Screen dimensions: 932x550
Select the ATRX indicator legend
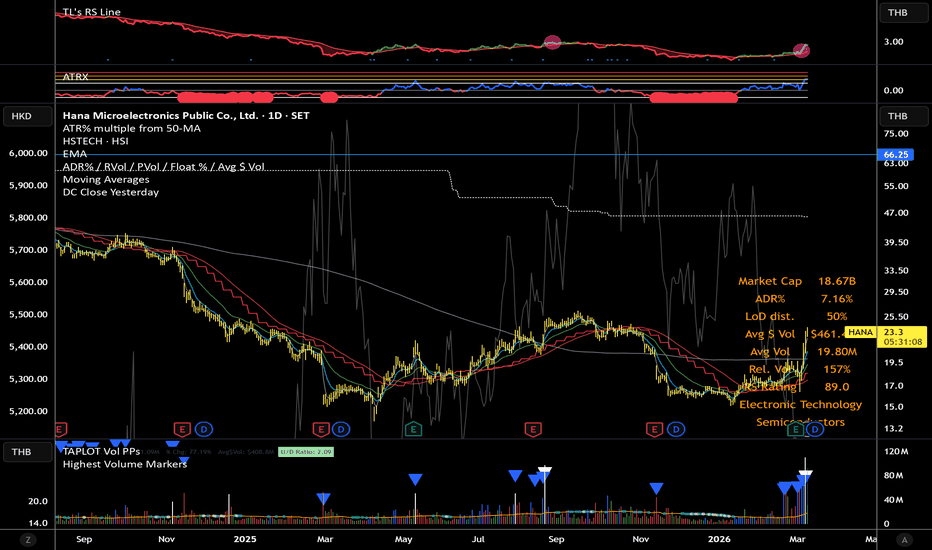click(75, 77)
